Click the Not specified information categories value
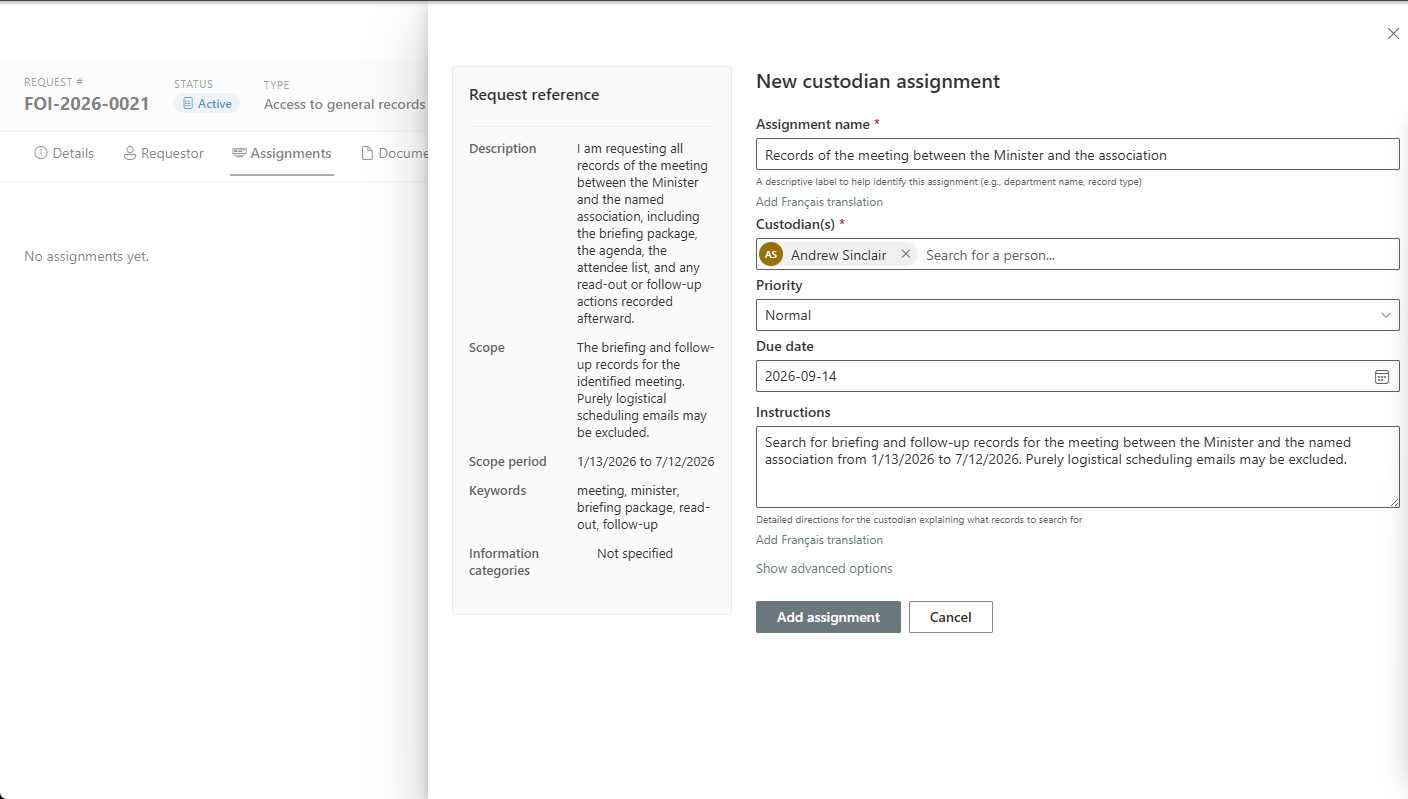The image size is (1408, 799). pos(635,553)
